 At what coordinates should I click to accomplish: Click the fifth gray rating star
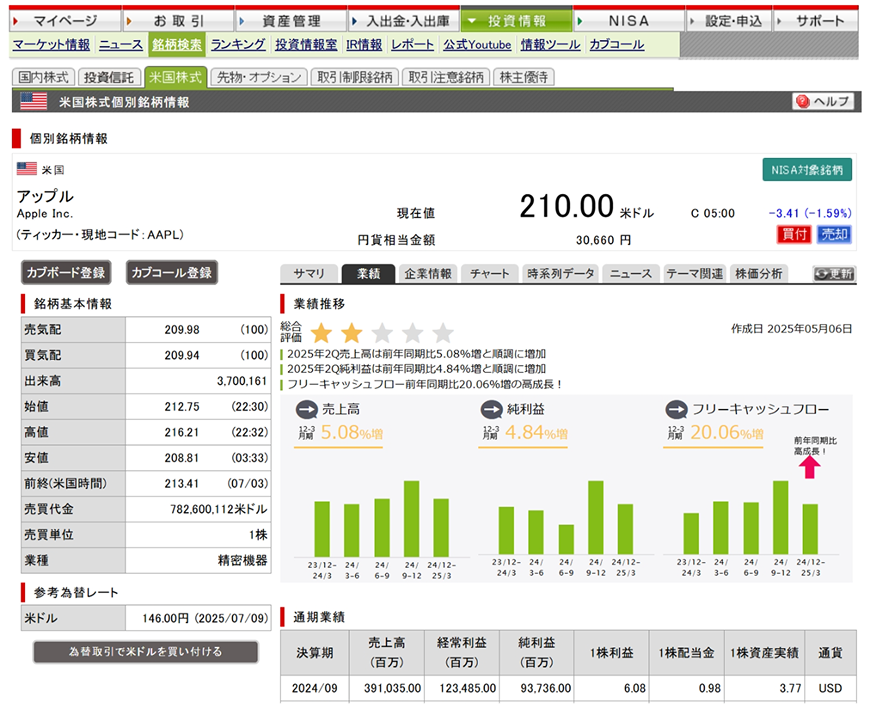(443, 333)
